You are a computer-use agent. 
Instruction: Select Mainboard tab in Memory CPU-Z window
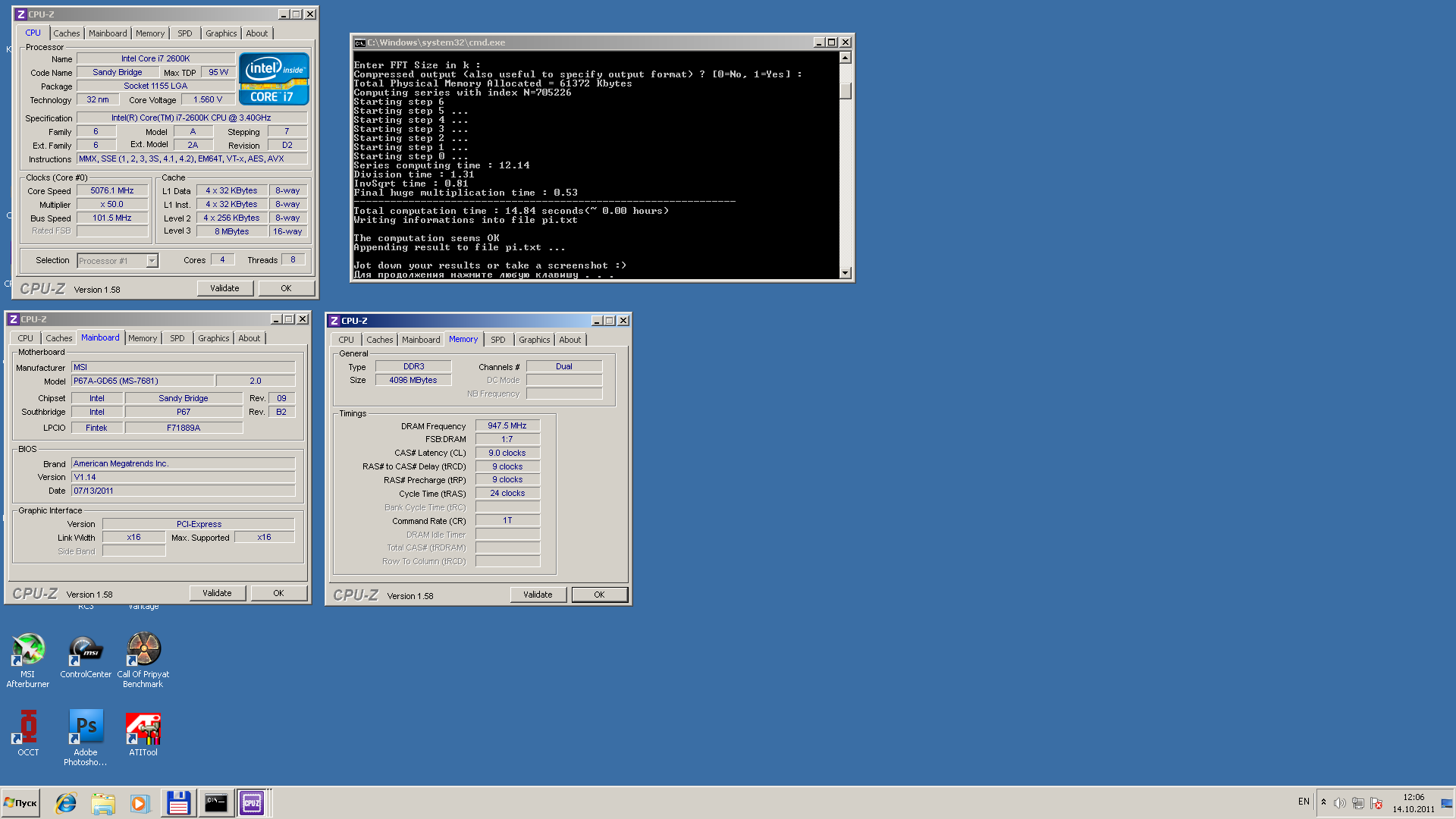[421, 340]
